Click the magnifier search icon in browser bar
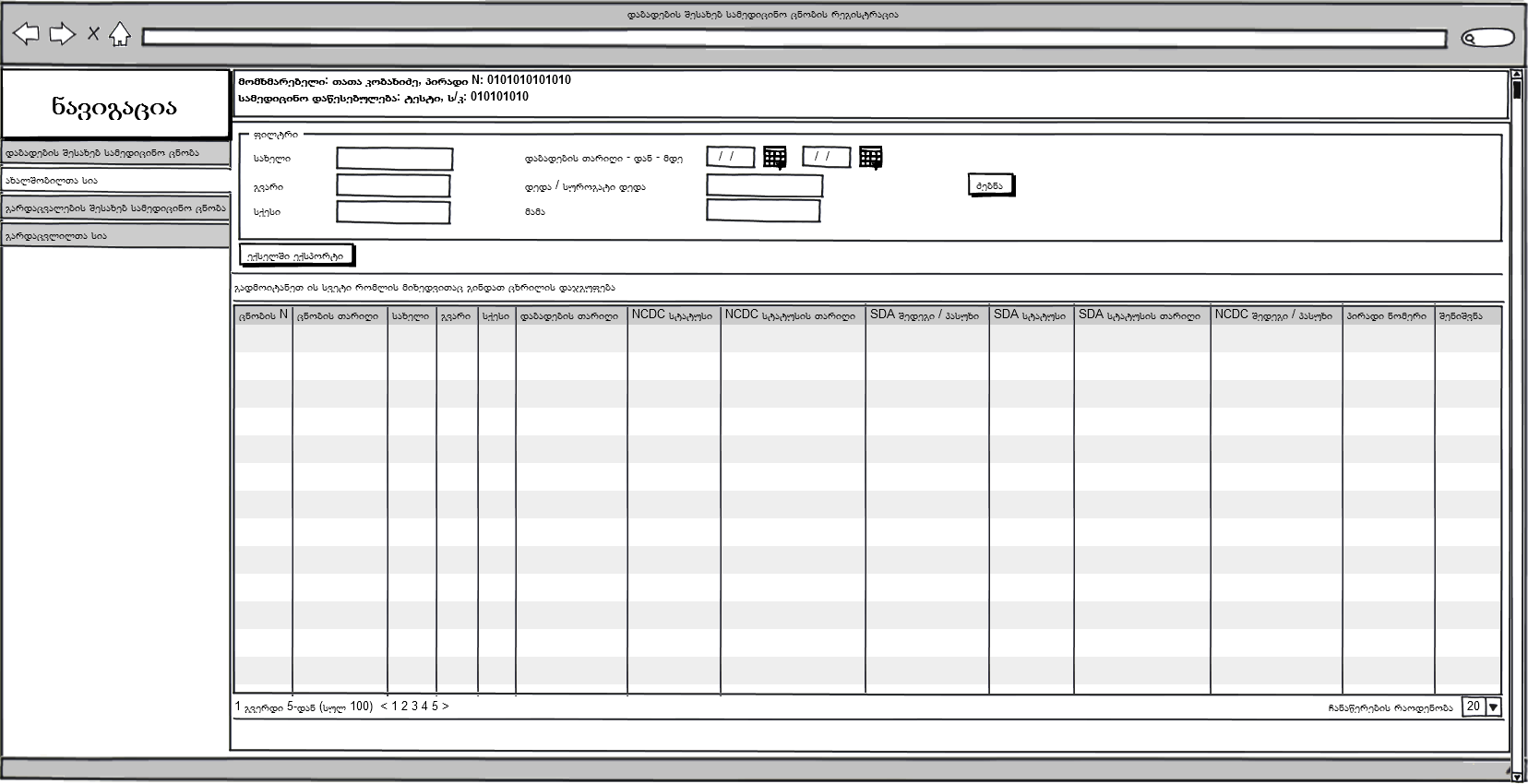 [1471, 39]
